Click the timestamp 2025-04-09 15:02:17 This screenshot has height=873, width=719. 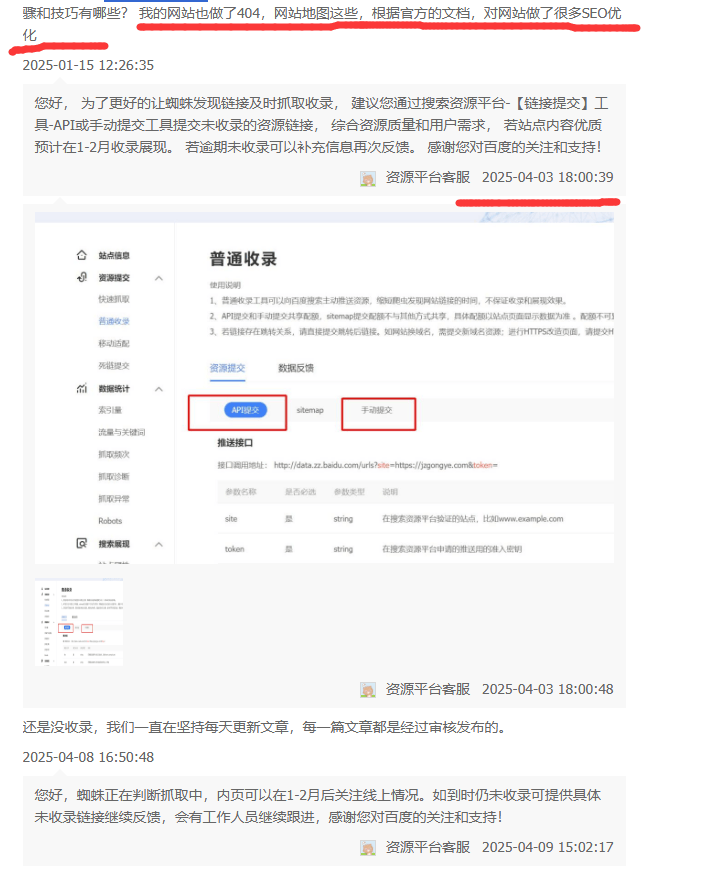(x=547, y=847)
